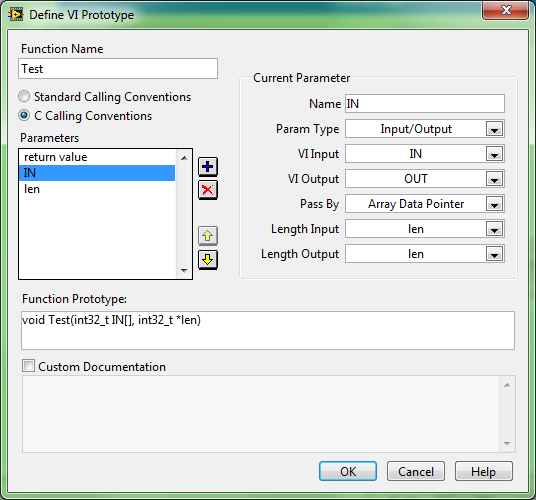The width and height of the screenshot is (536, 500).
Task: Add a new parameter with the plus icon
Action: point(208,167)
